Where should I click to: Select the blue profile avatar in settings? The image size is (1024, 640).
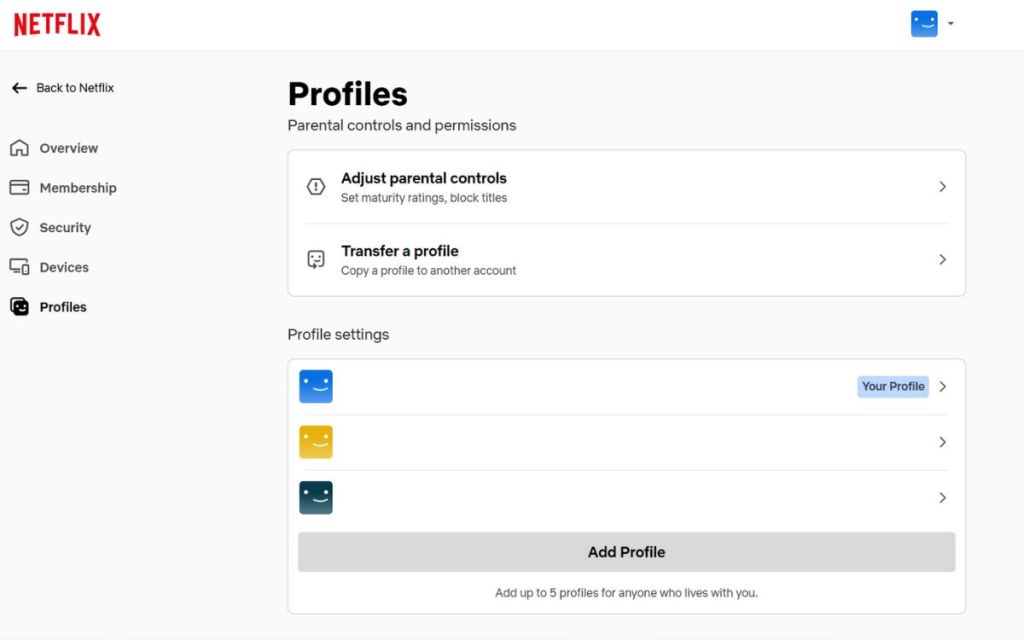coord(316,386)
